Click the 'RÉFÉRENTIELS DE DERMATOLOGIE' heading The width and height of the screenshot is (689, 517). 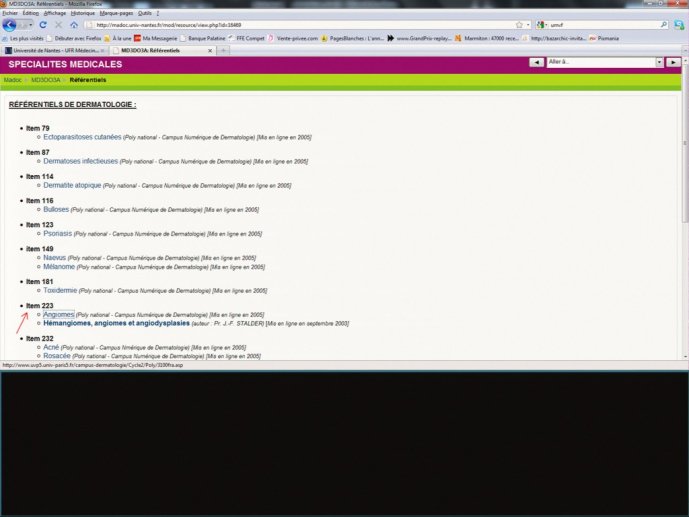(x=73, y=105)
